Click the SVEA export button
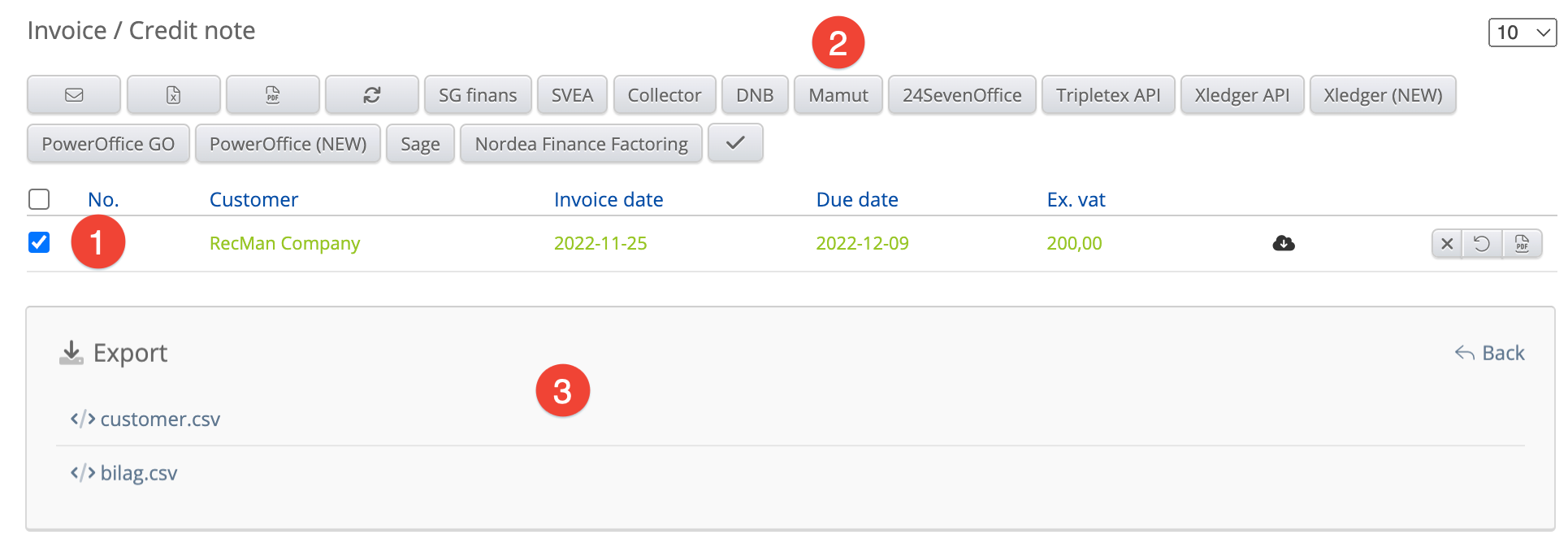The width and height of the screenshot is (1568, 548). click(572, 95)
